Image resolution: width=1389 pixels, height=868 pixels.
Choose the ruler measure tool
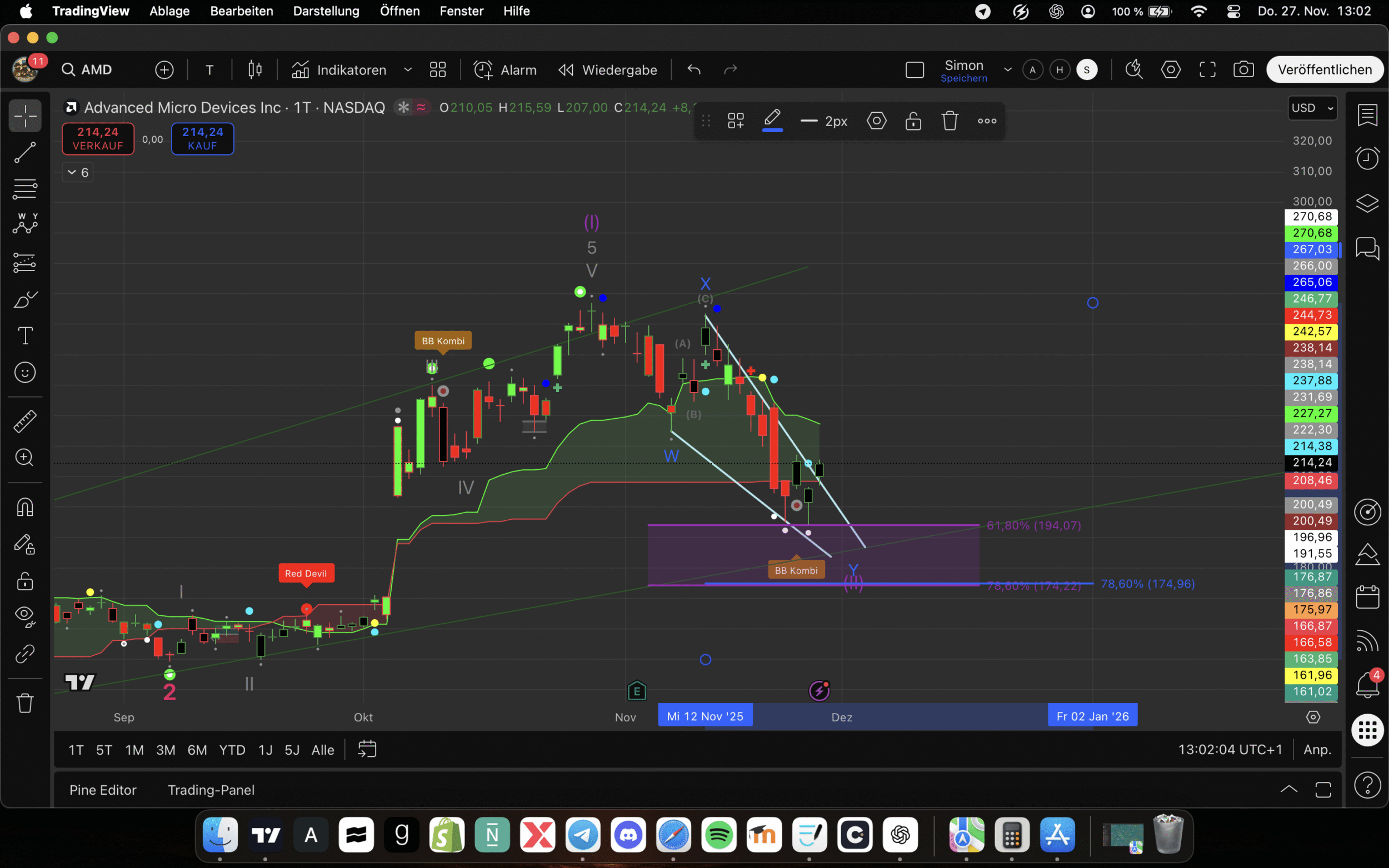pos(24,421)
